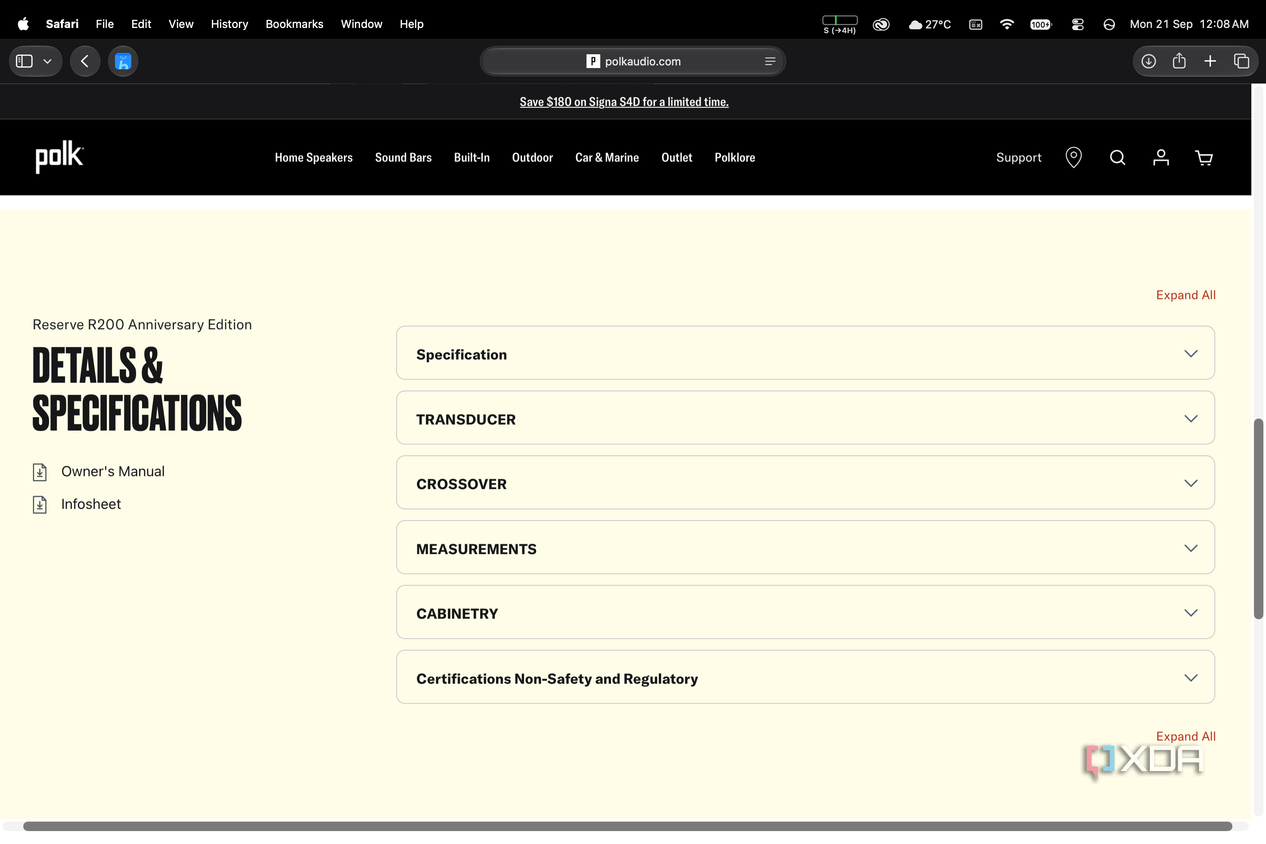1266x844 pixels.
Task: Expand the Specification section
Action: (x=805, y=353)
